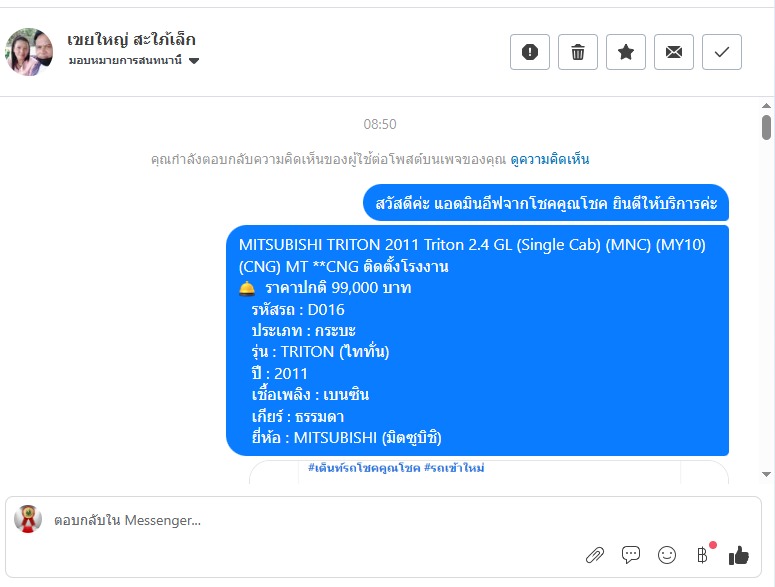Click scrollbar down arrow in chat
The height and width of the screenshot is (587, 775).
pyautogui.click(x=766, y=474)
